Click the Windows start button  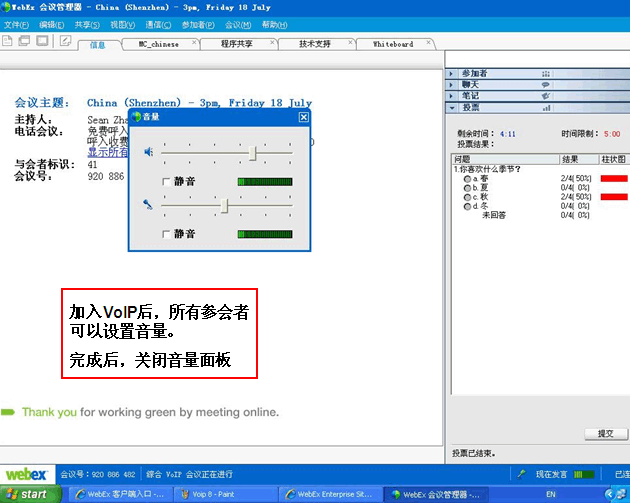point(31,494)
